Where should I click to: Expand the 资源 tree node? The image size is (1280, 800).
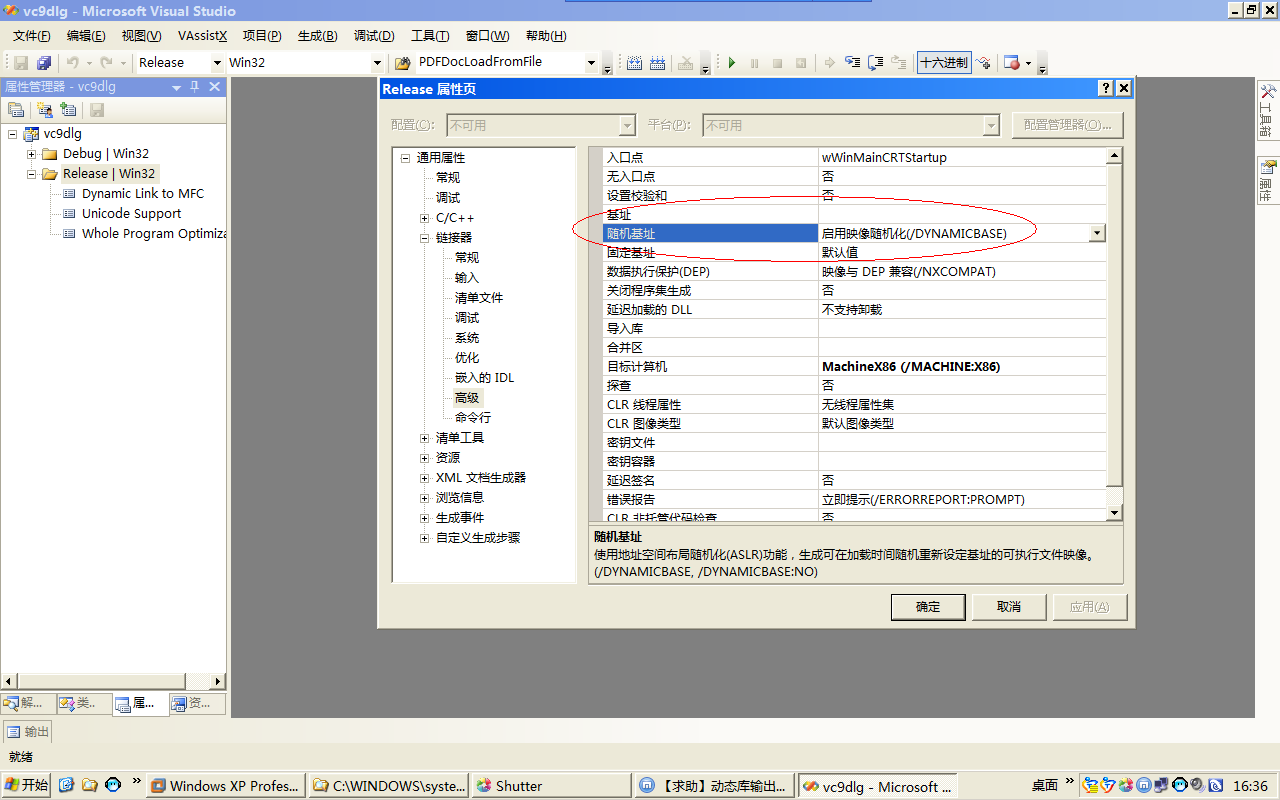tap(426, 458)
